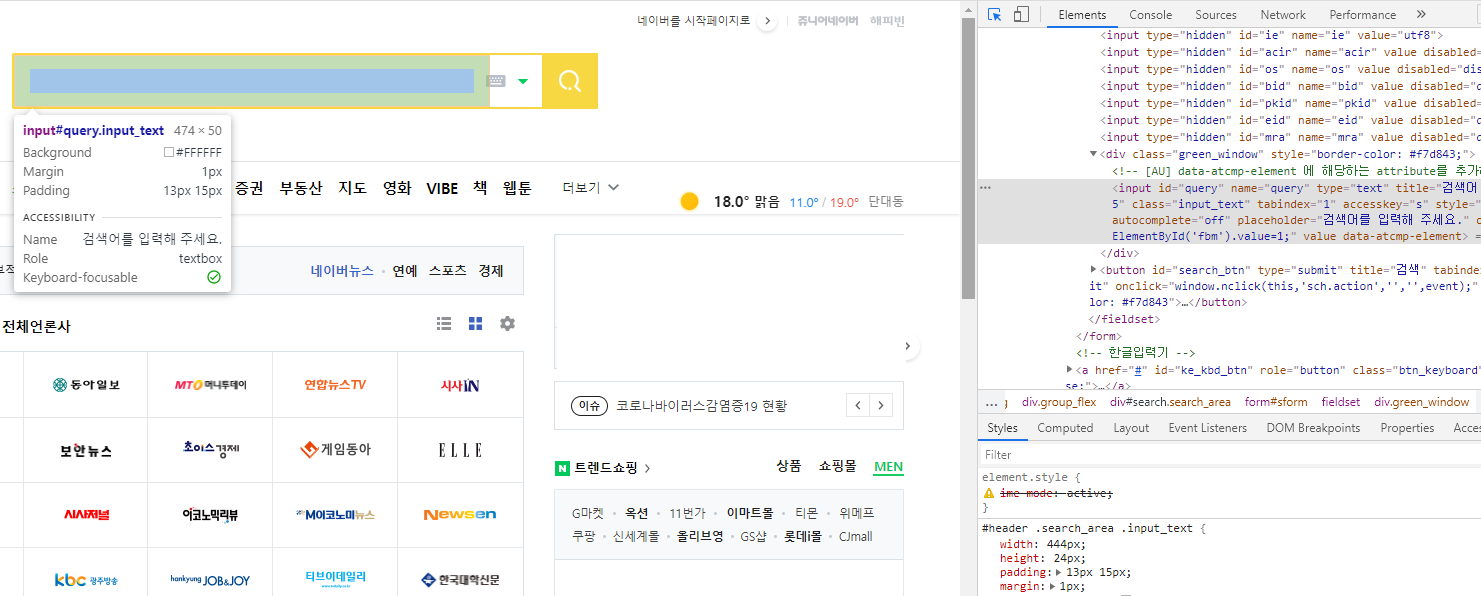Open the 해피빈 link
This screenshot has width=1481, height=596.
coord(887,20)
